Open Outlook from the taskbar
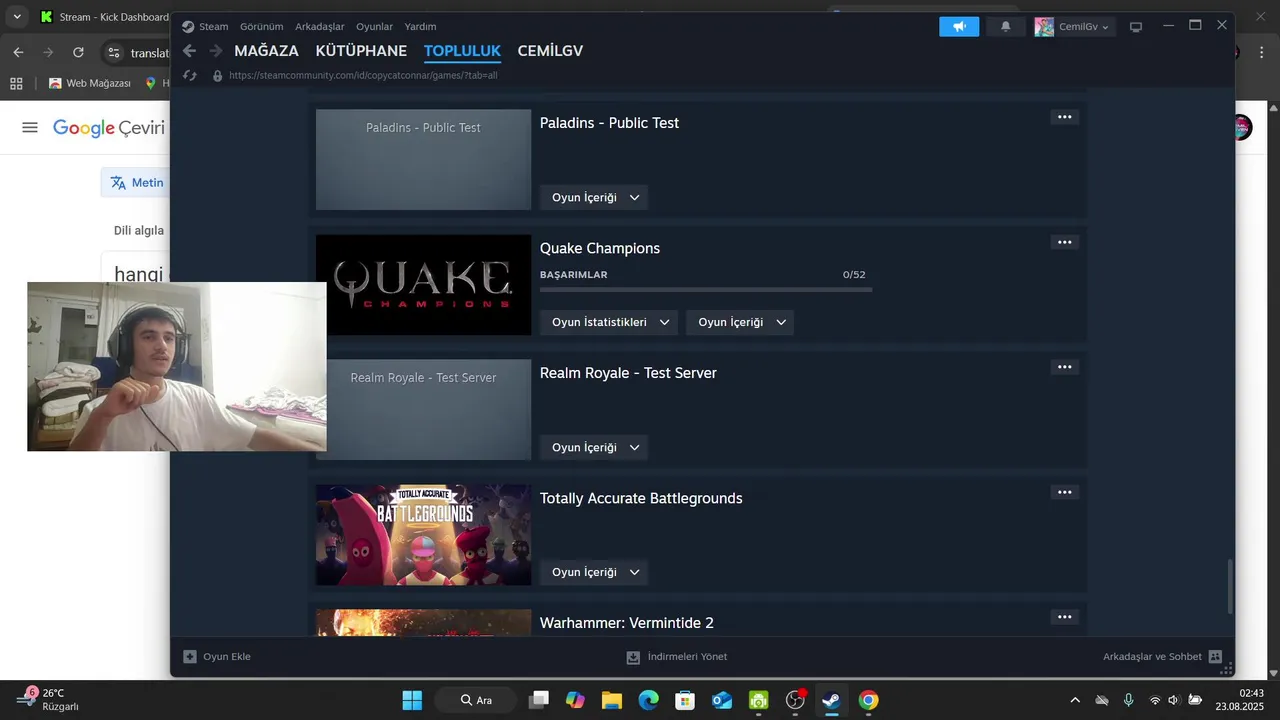This screenshot has height=720, width=1280. pyautogui.click(x=722, y=700)
